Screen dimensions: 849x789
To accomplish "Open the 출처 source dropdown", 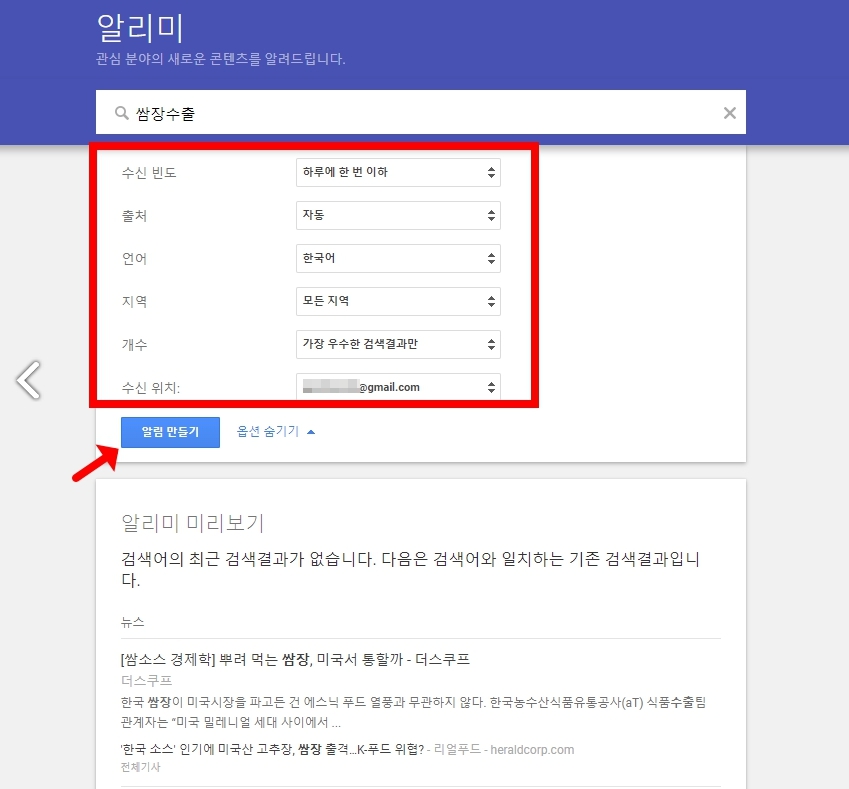I will tap(398, 215).
